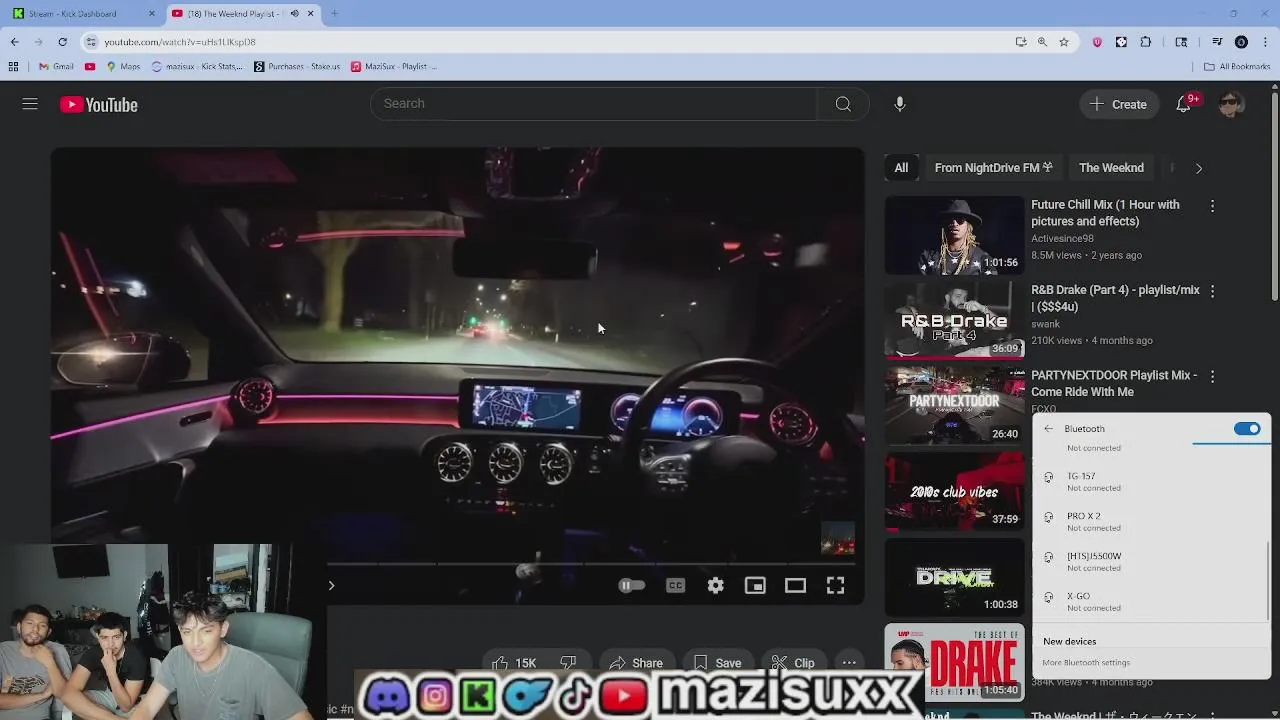The image size is (1280, 720).
Task: Open the All Bookmarks folder
Action: coord(1237,67)
